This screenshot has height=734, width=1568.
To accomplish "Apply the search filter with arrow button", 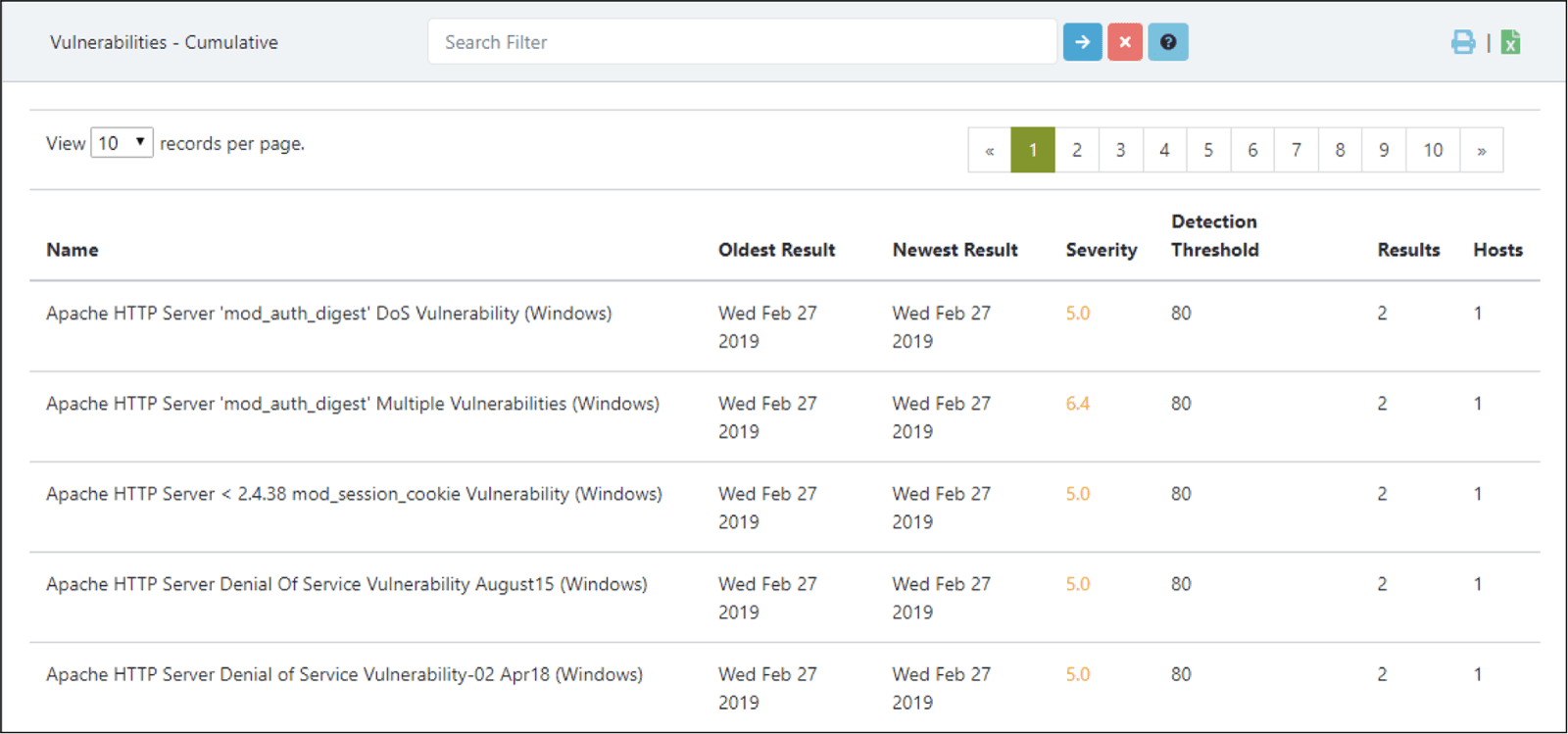I will [1082, 42].
